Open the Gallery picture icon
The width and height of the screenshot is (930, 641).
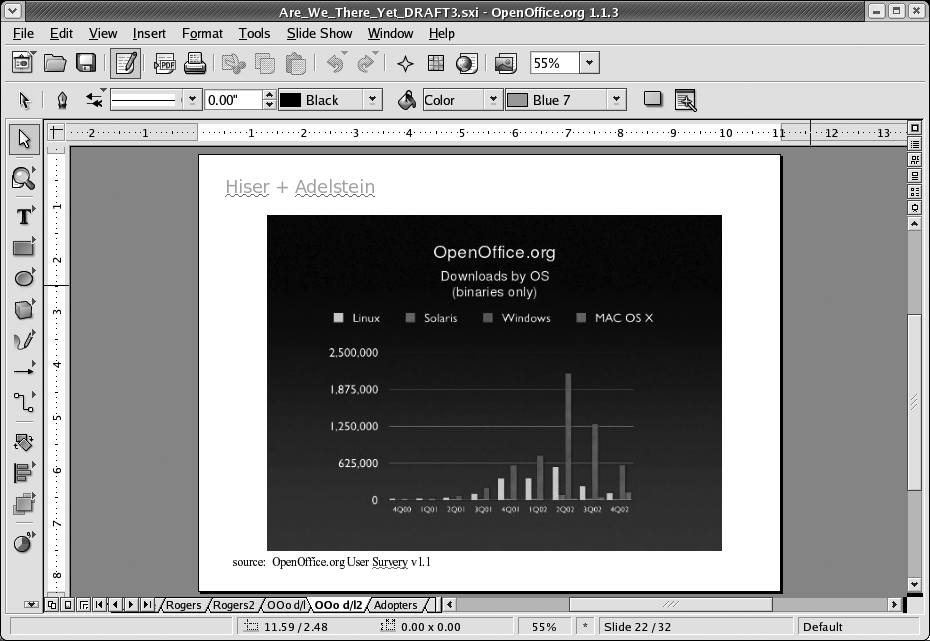[x=505, y=63]
